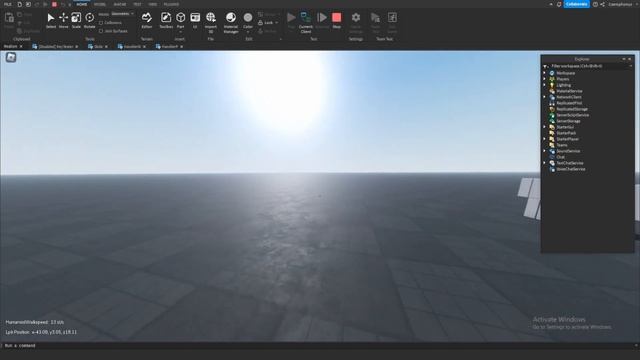Stop the playtest with the red Stop button
The width and height of the screenshot is (640, 360).
pos(336,20)
